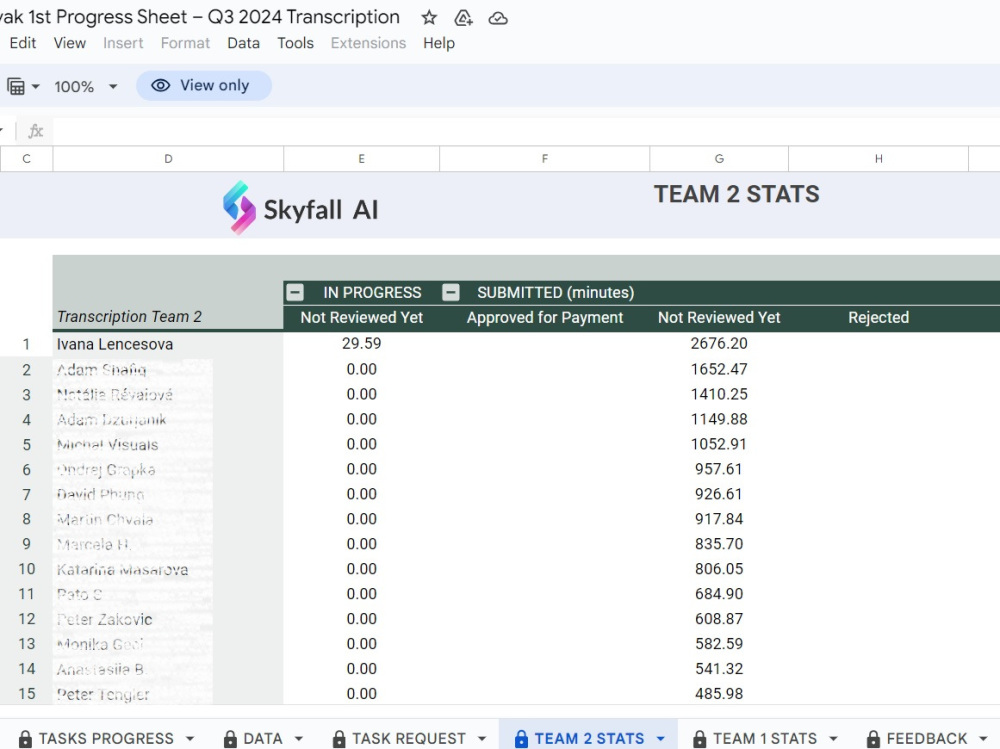Click the move-to-Drive folder icon
This screenshot has width=1000, height=749.
[x=463, y=18]
